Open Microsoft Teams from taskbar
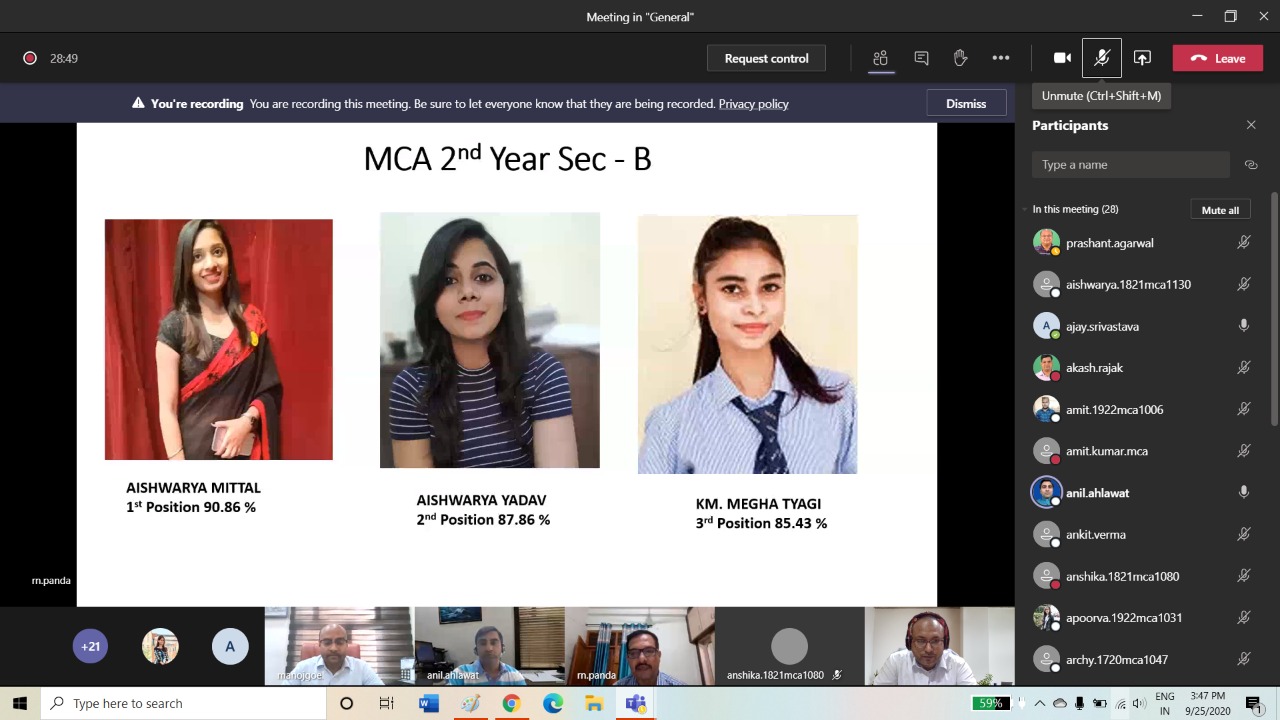The height and width of the screenshot is (720, 1280). click(635, 704)
